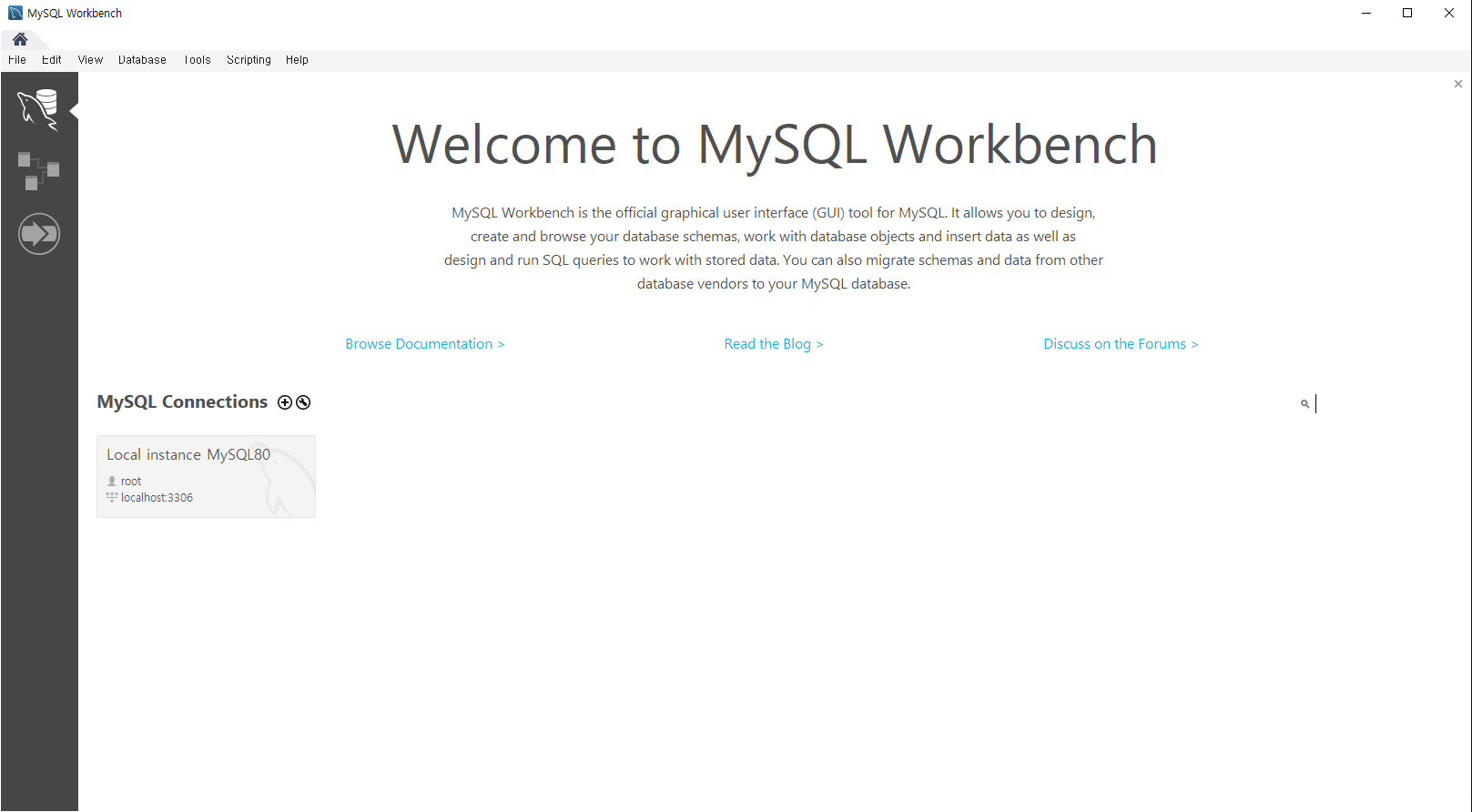Close the MySQL Workbench window
This screenshot has height=812, width=1472.
tap(1449, 13)
